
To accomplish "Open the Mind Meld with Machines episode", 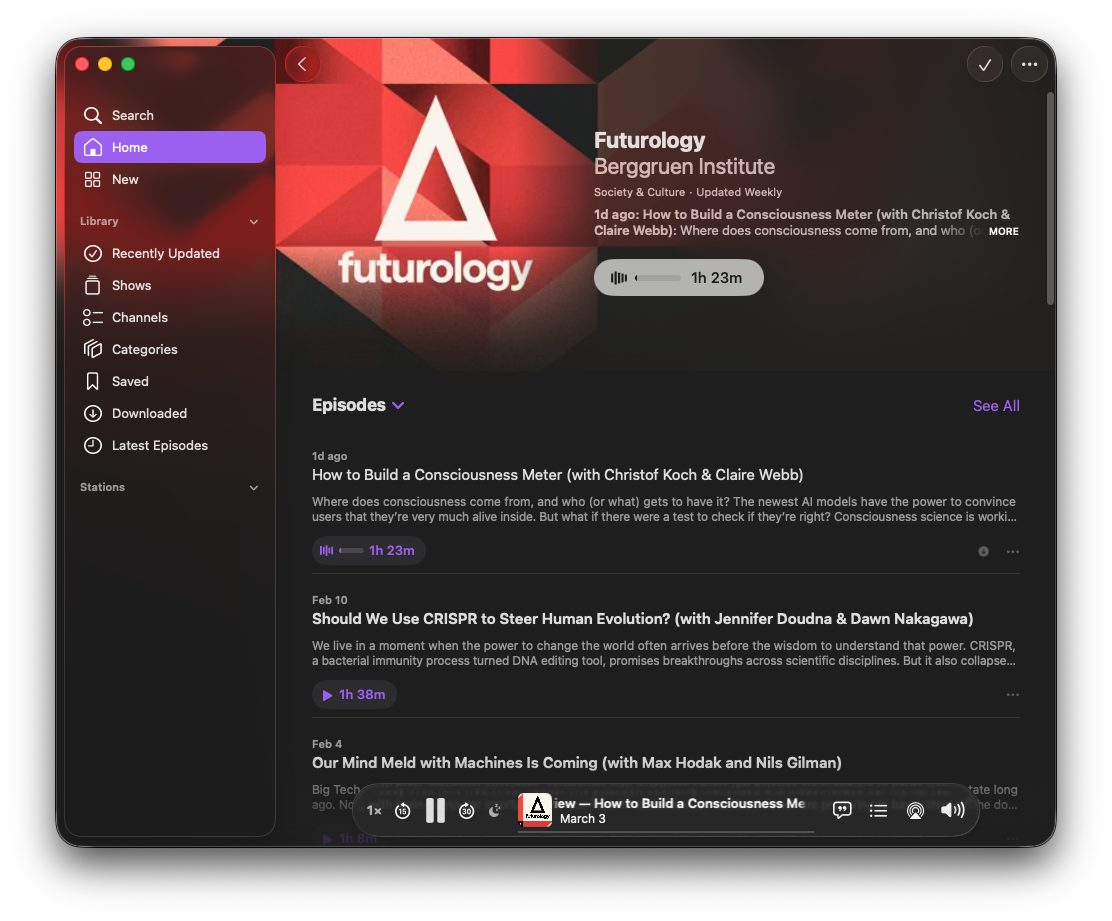I will coord(577,762).
